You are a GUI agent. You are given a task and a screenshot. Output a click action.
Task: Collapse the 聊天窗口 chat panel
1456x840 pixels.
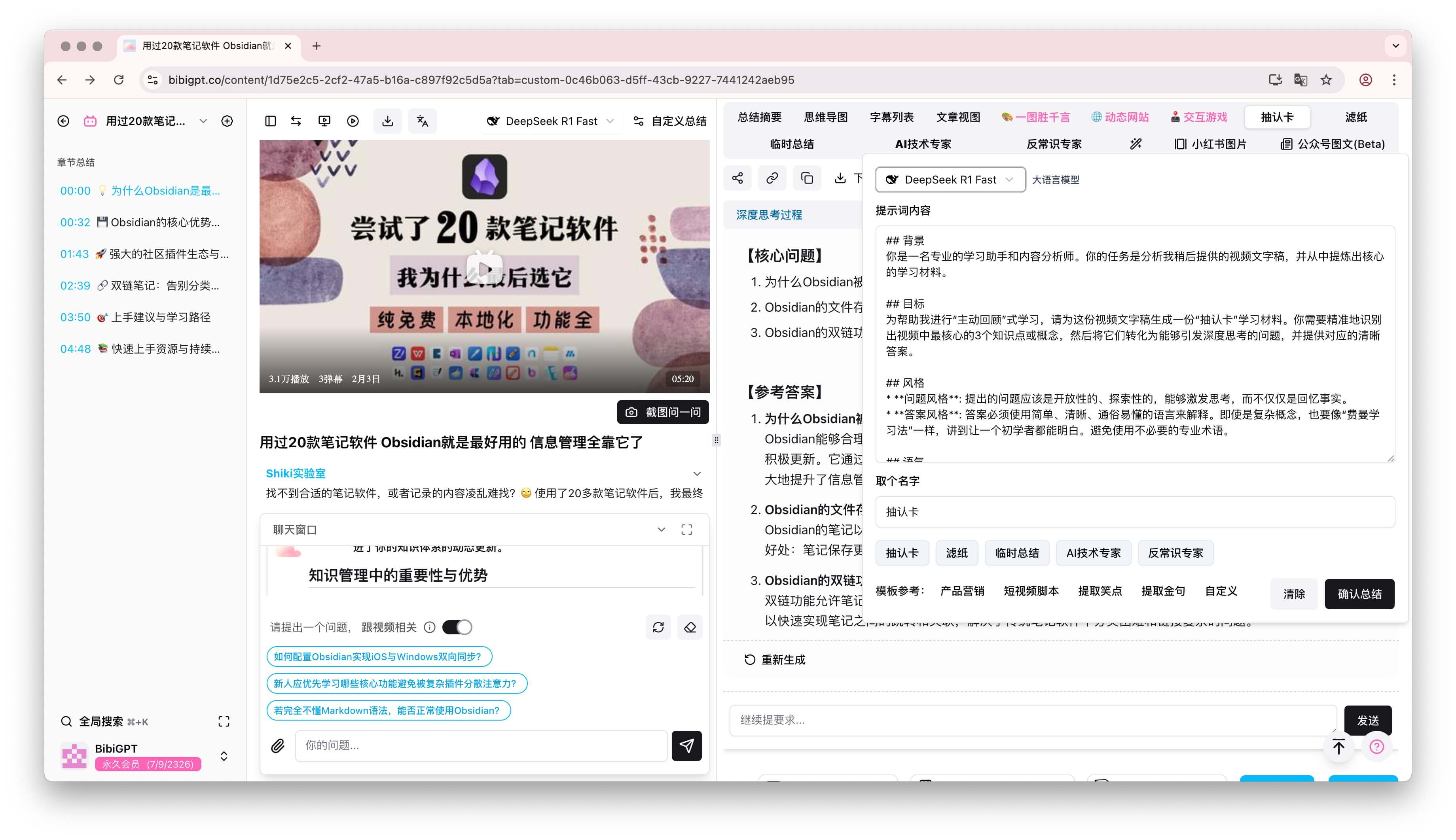tap(661, 529)
